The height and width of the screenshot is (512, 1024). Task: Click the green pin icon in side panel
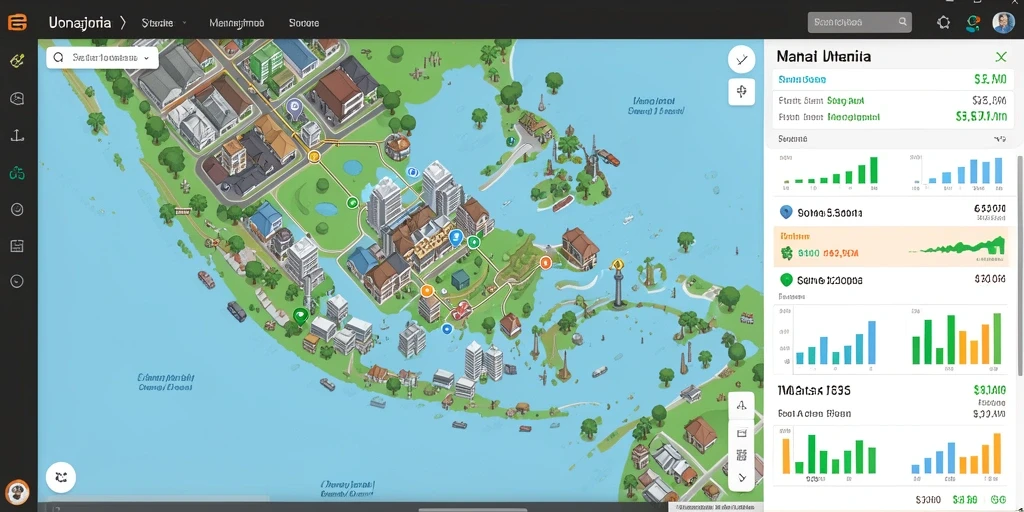tap(786, 280)
